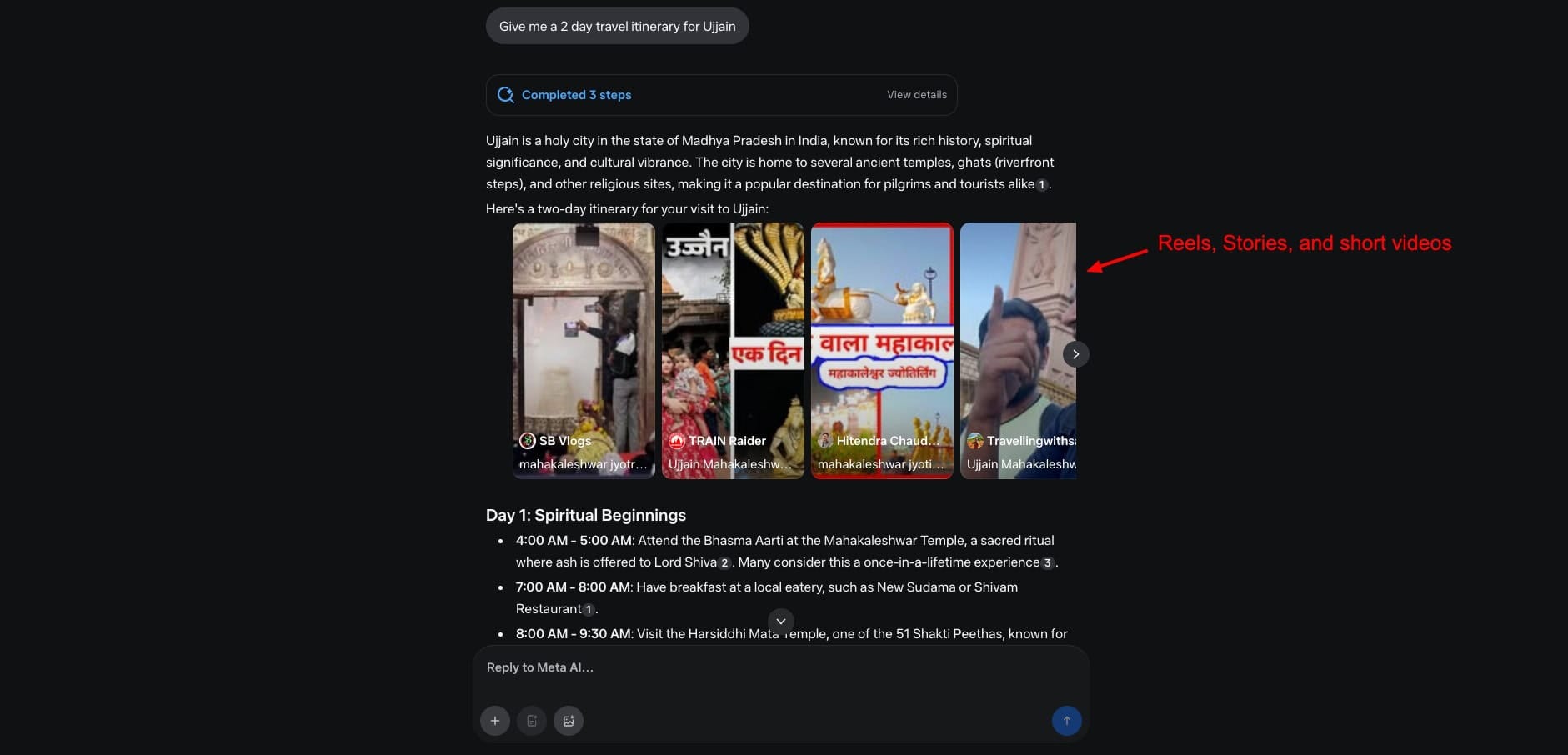Click the Hitendra Chaud... profile avatar
This screenshot has width=1568, height=755.
(825, 441)
